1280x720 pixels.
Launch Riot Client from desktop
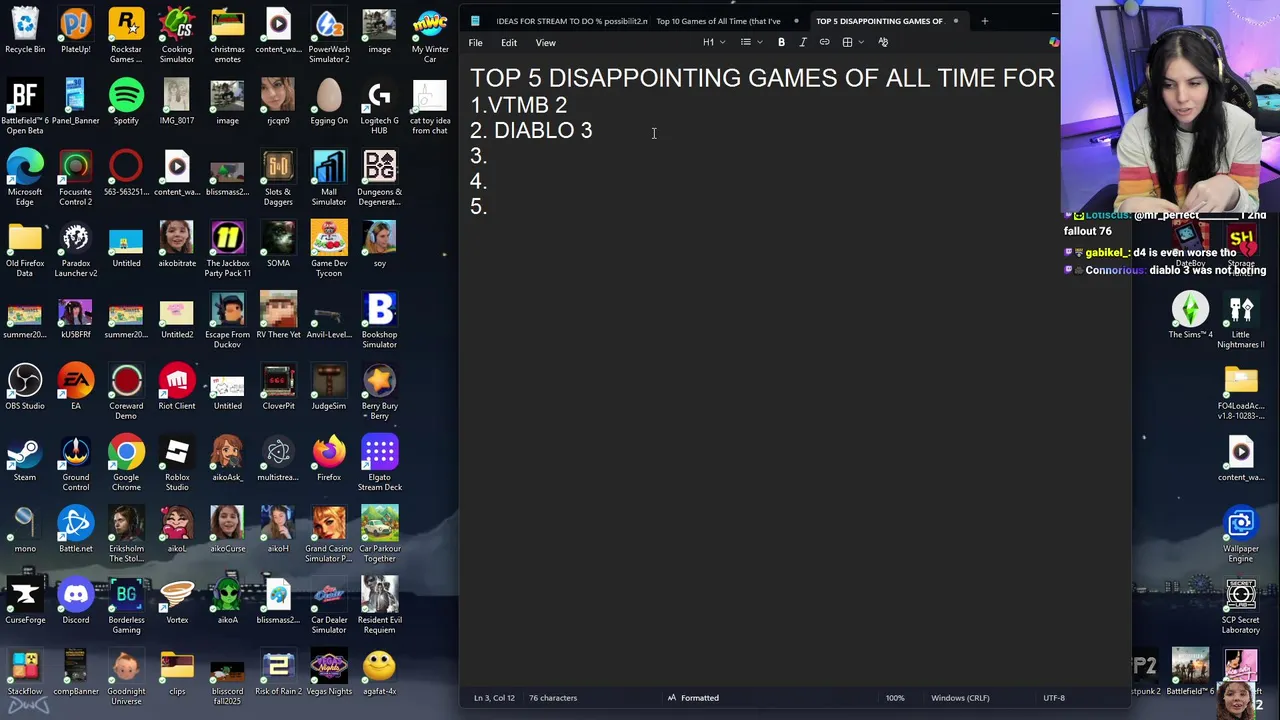tap(177, 387)
